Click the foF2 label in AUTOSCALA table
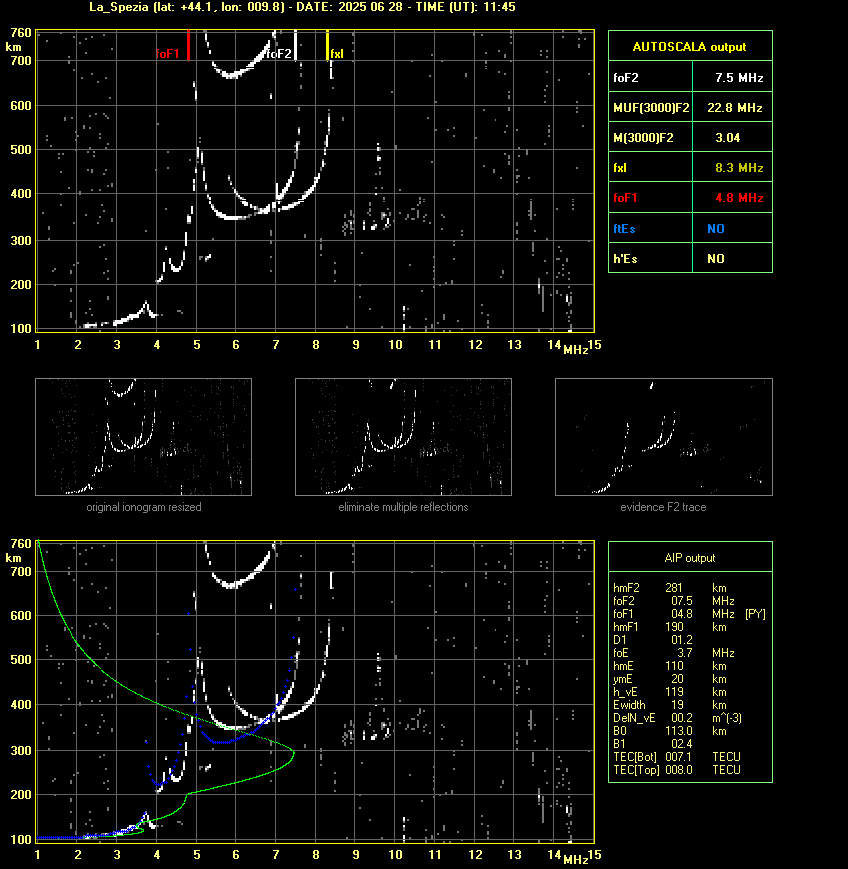The image size is (848, 869). click(626, 78)
